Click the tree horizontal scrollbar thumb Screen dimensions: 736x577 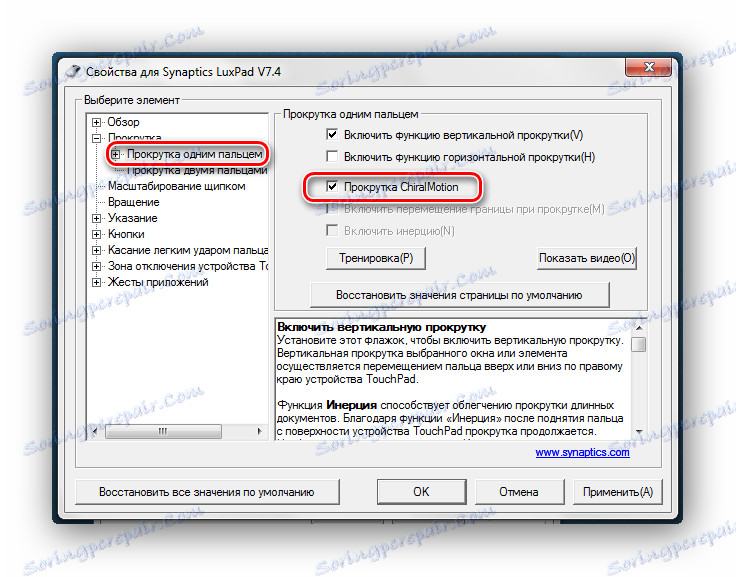[x=163, y=431]
